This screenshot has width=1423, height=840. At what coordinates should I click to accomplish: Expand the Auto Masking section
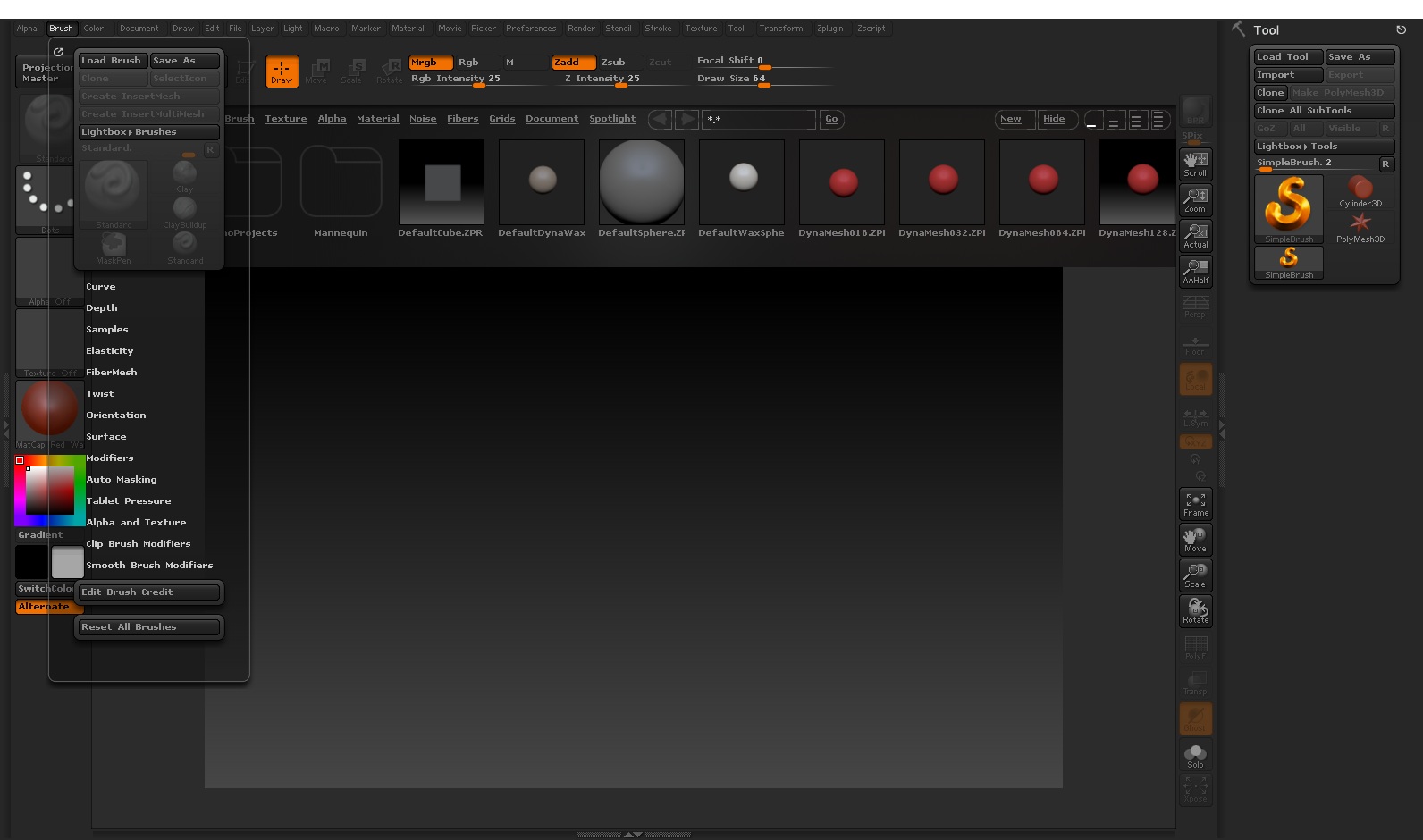click(122, 480)
